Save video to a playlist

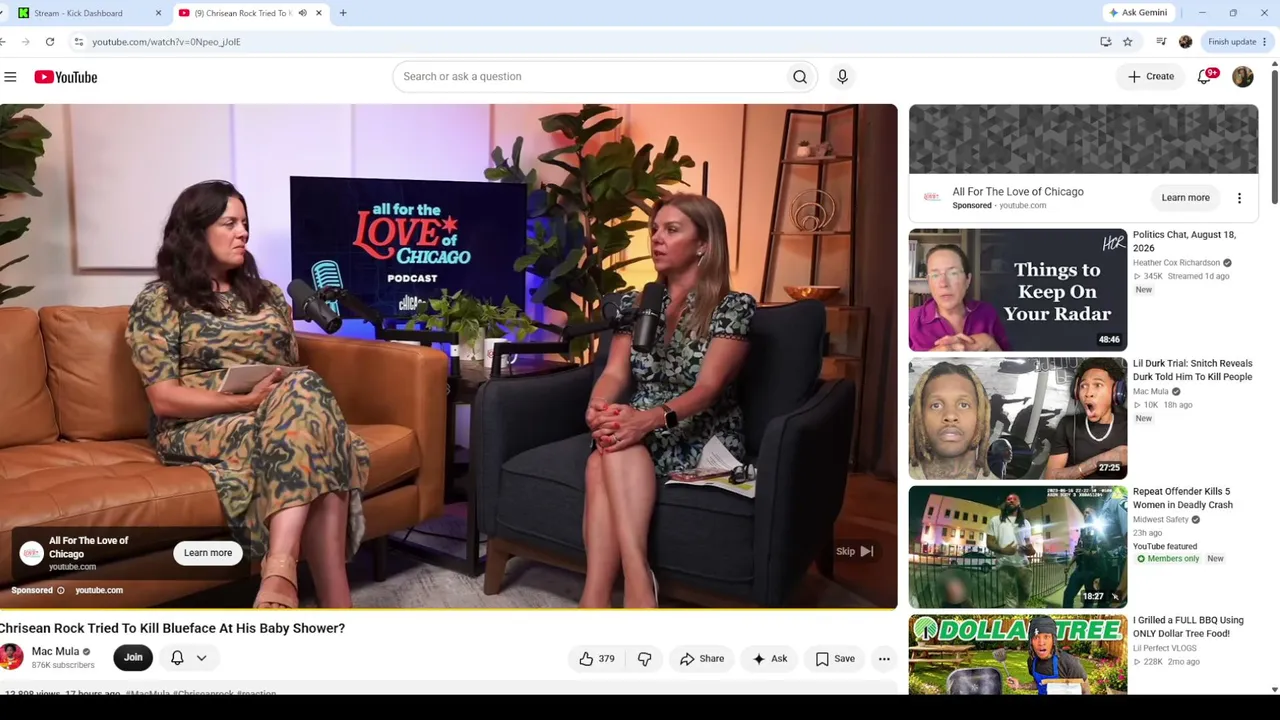click(835, 659)
